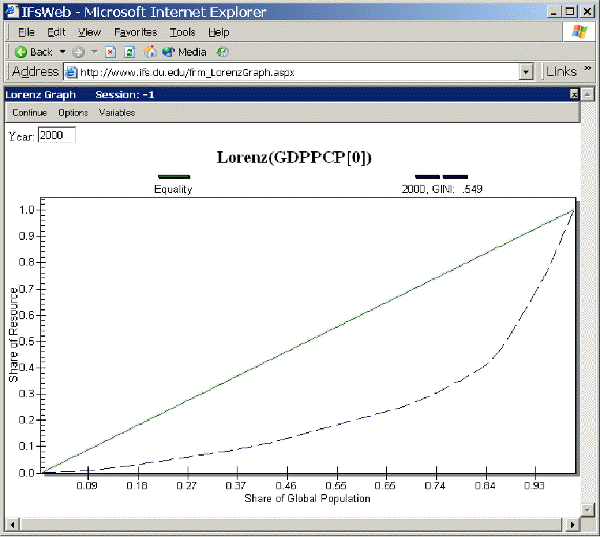Screen dimensions: 600x537
Task: Click the horizontal scrollbar left arrow
Action: [13, 524]
